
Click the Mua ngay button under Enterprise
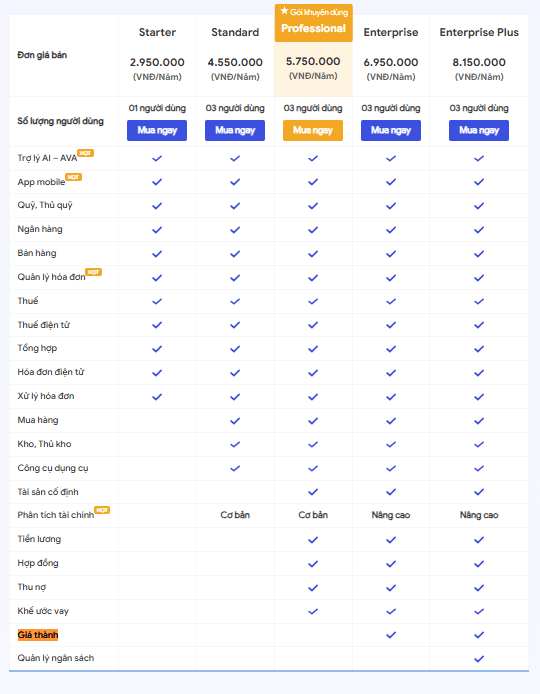(390, 131)
